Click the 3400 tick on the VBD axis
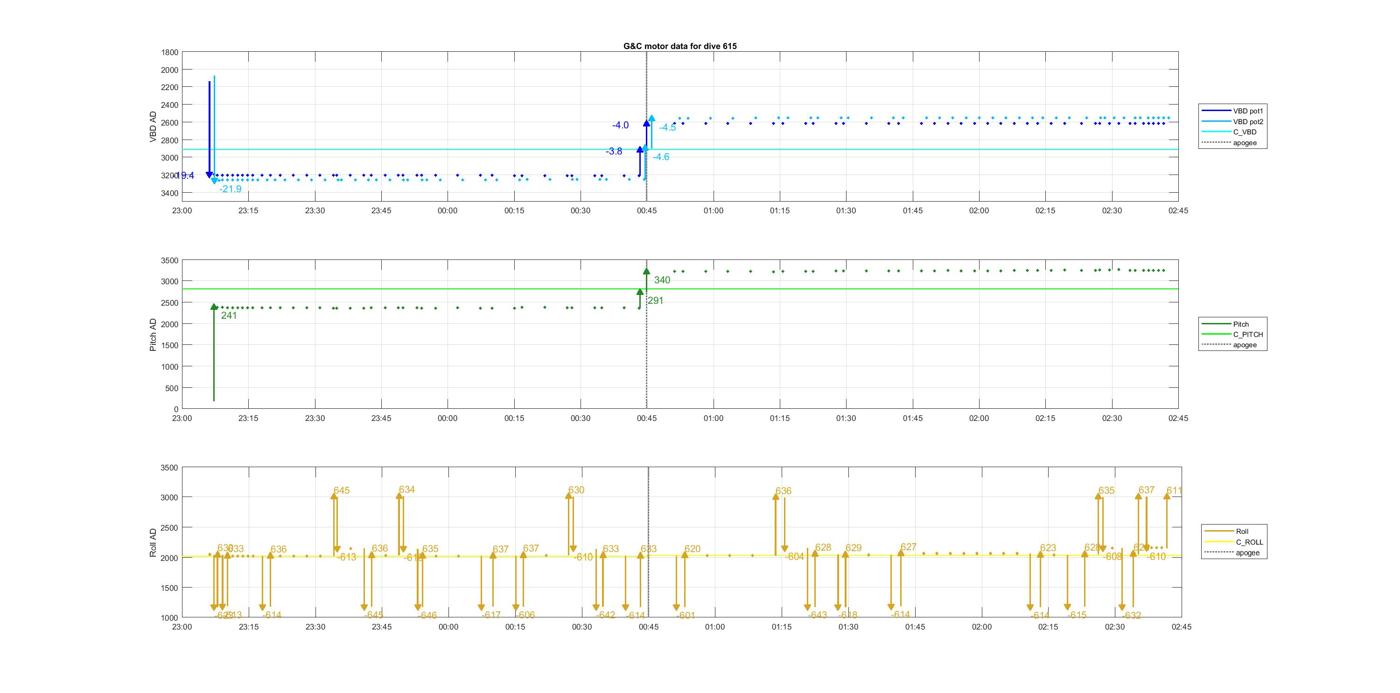Viewport: 1400px width, 693px height. tap(170, 193)
